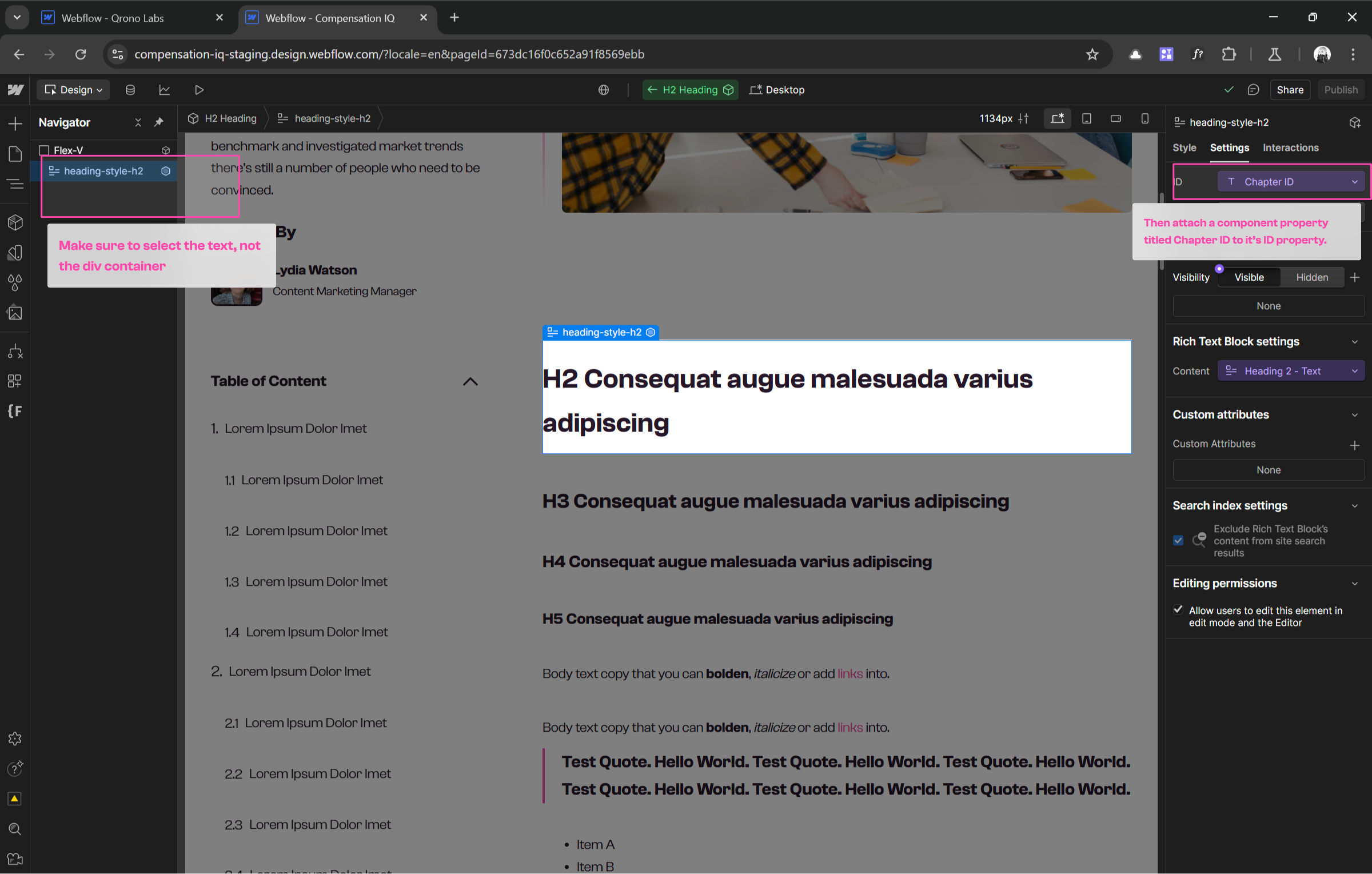1372x874 pixels.
Task: Select the tablet breakpoint icon
Action: coord(1087,118)
